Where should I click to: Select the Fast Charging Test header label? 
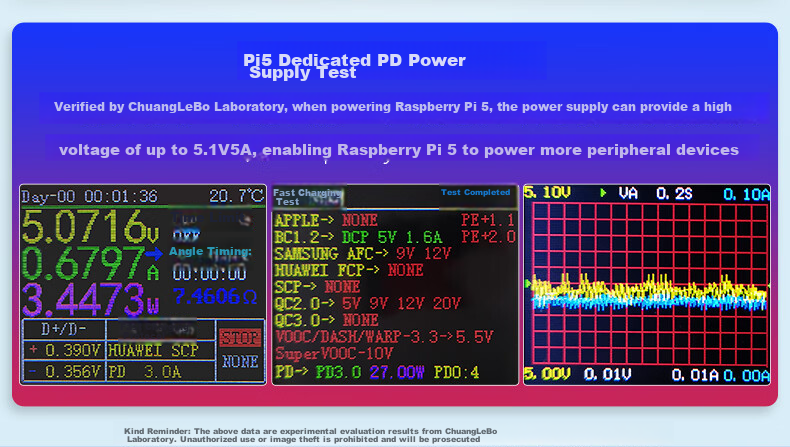(x=307, y=197)
